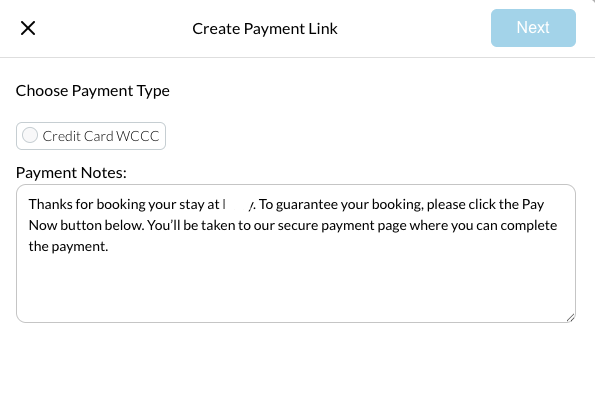The image size is (595, 393).
Task: Choose the Credit Card WCCC label text
Action: coord(101,136)
